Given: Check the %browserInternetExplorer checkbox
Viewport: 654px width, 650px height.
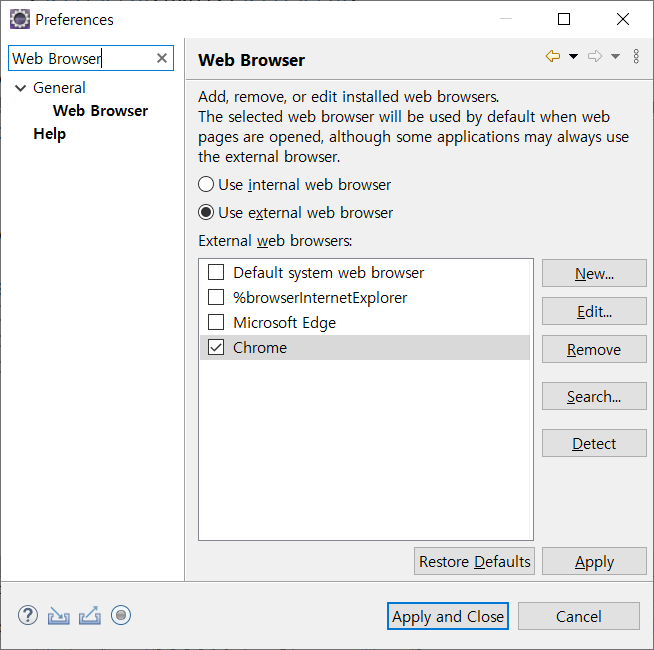Looking at the screenshot, I should click(x=216, y=297).
